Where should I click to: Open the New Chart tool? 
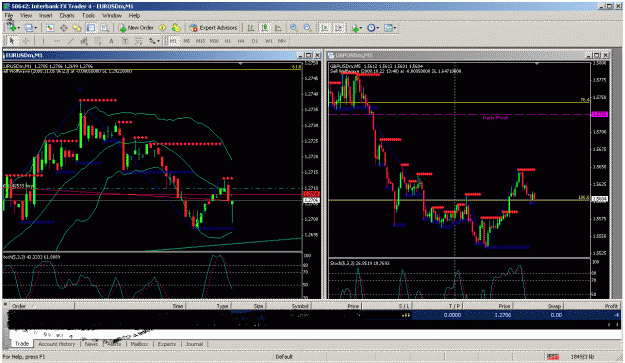click(x=11, y=27)
